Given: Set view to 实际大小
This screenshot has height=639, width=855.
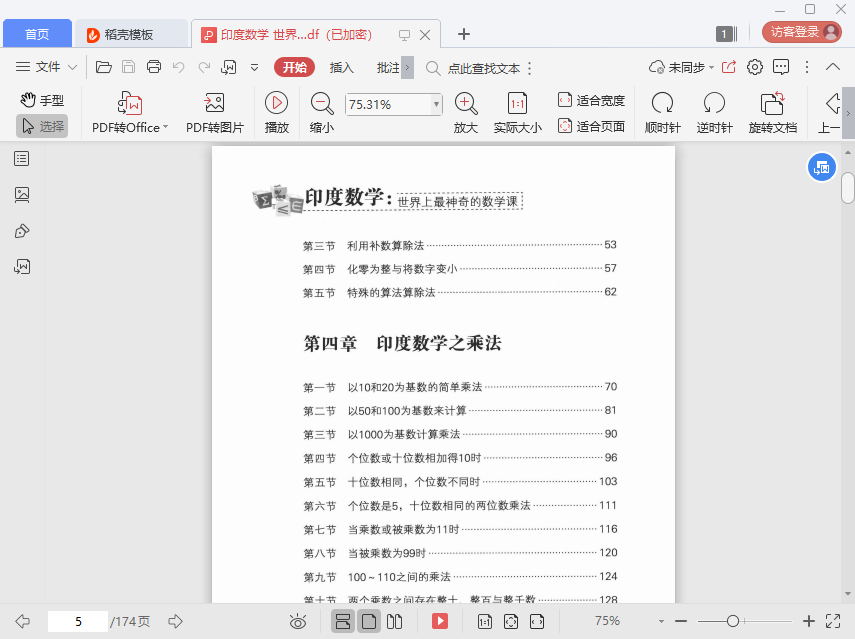Looking at the screenshot, I should [x=517, y=112].
